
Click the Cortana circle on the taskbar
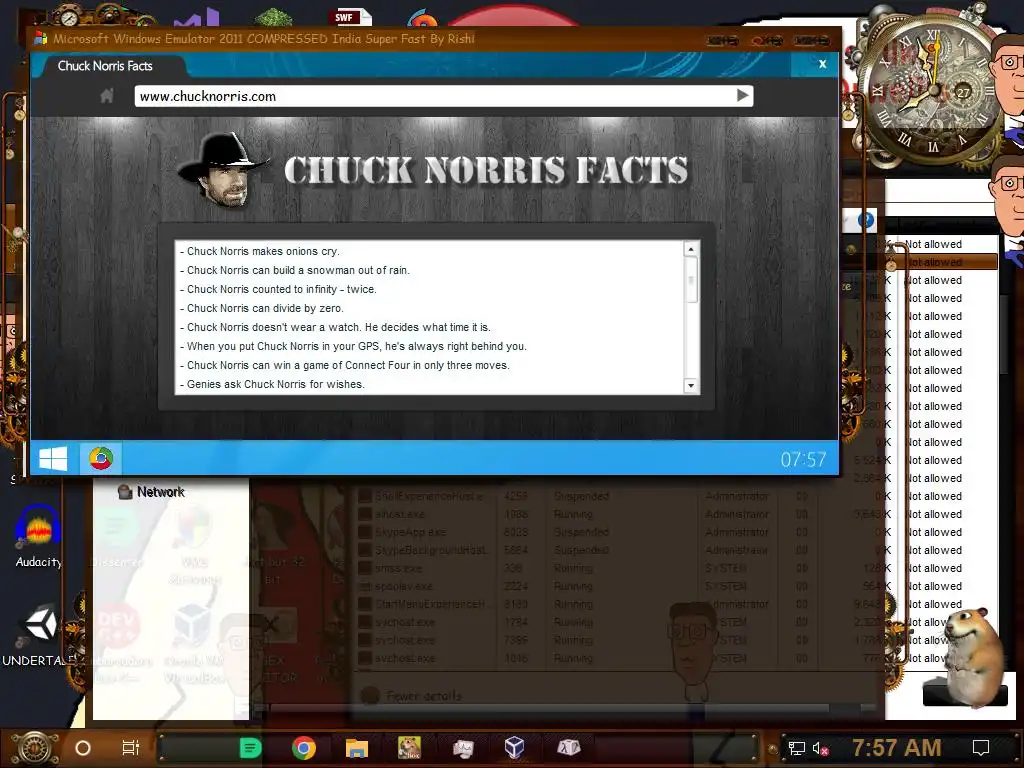pyautogui.click(x=83, y=748)
